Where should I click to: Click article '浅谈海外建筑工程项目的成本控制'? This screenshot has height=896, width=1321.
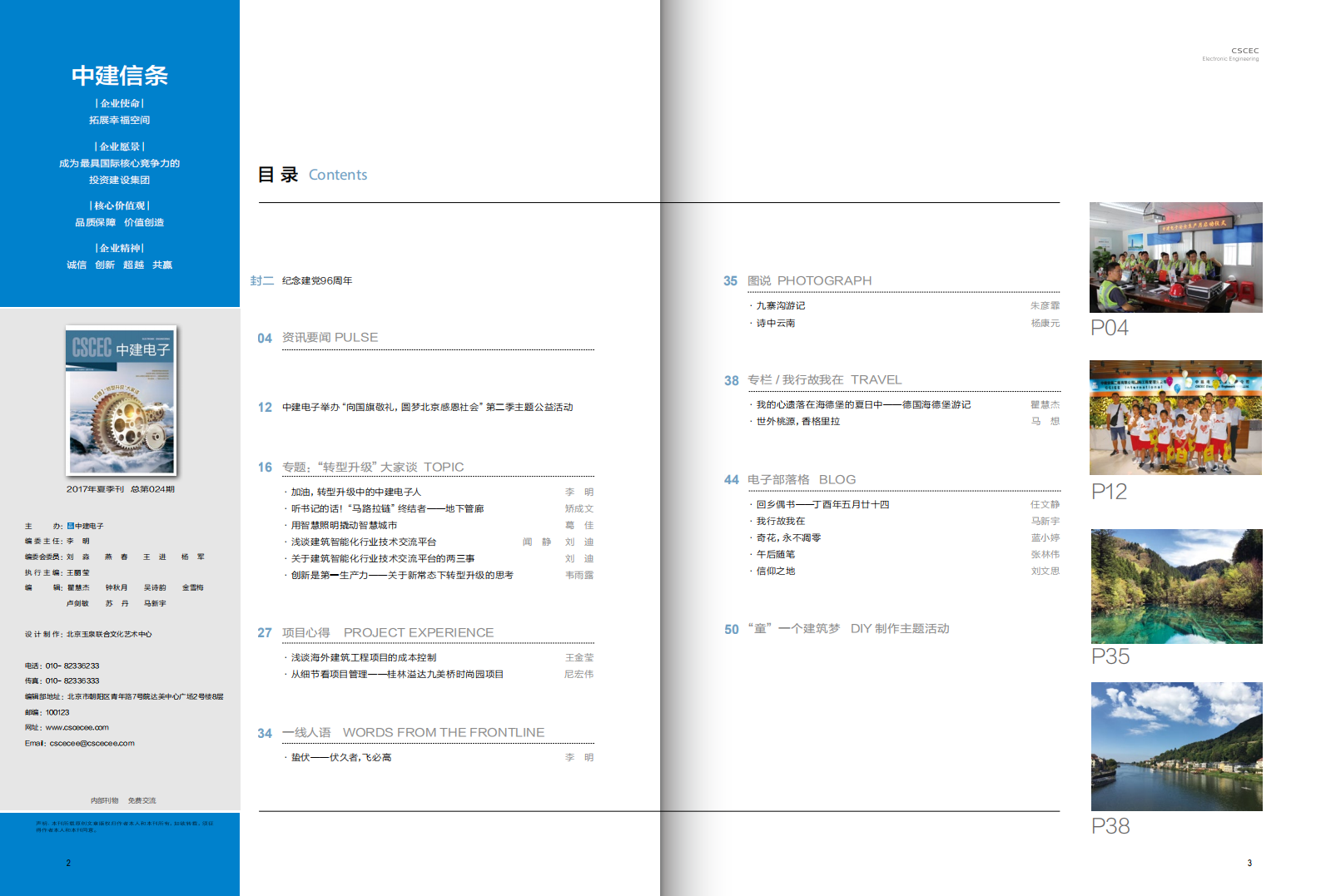tap(364, 657)
